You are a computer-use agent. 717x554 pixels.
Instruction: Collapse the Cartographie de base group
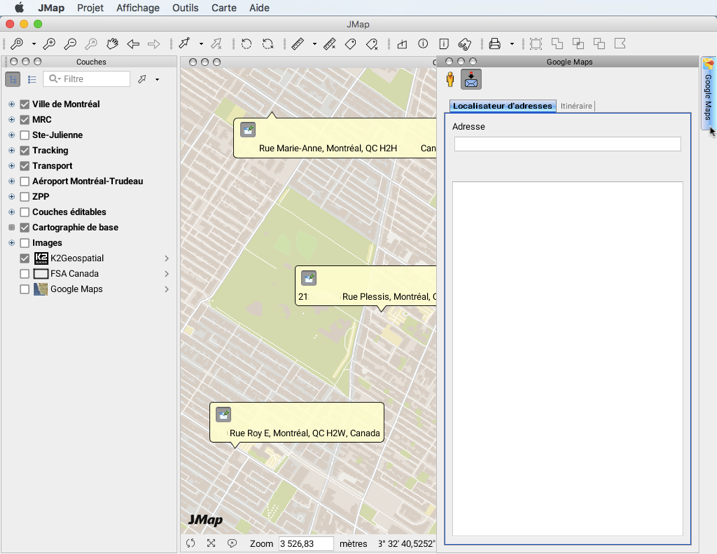(x=12, y=228)
